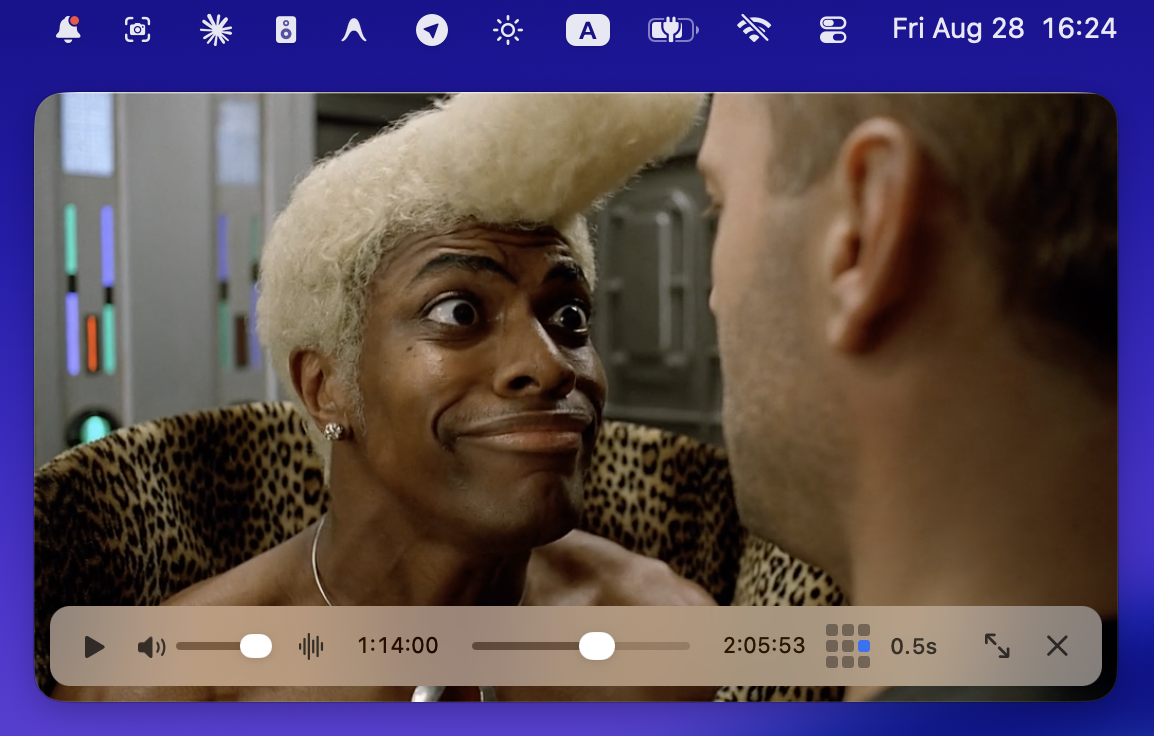Open the notification bell in menu bar

click(68, 29)
